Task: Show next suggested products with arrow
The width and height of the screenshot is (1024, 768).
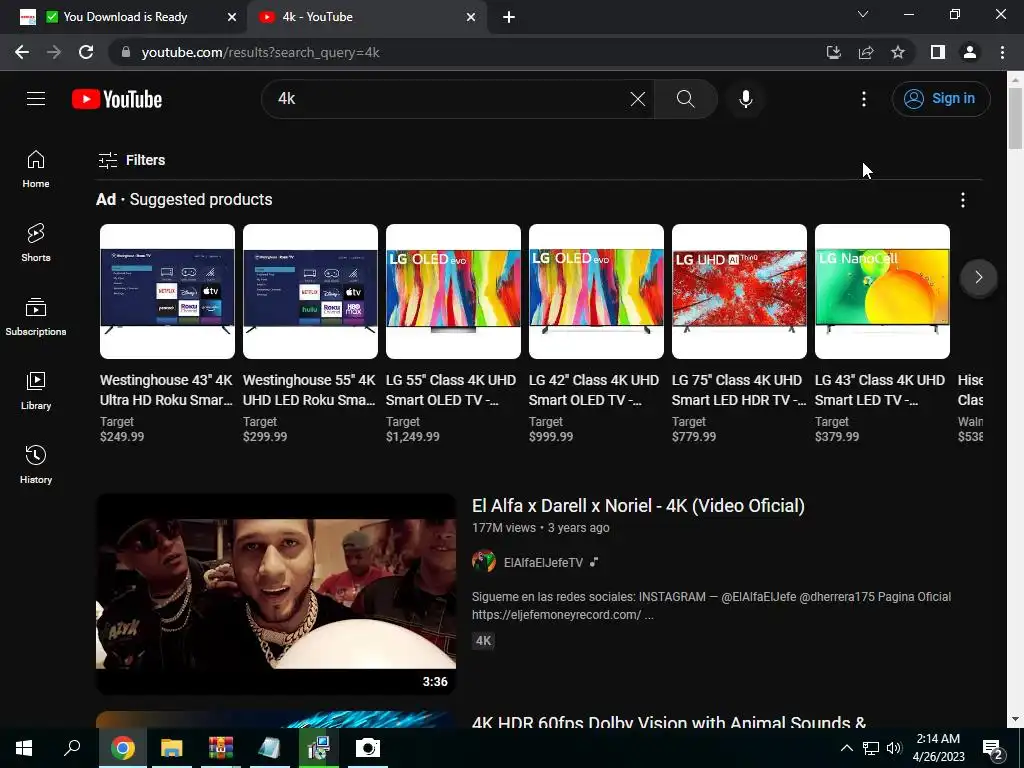Action: click(x=978, y=278)
